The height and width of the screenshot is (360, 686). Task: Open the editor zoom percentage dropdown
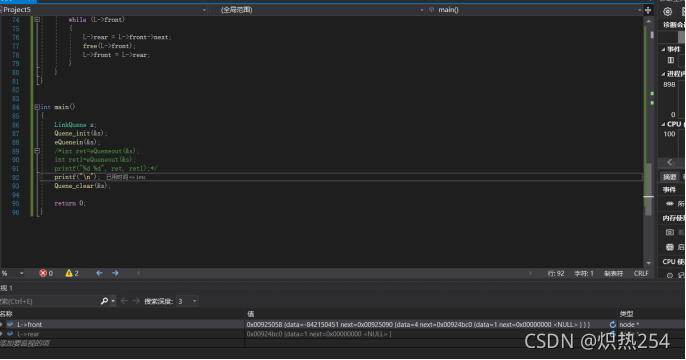[x=21, y=273]
